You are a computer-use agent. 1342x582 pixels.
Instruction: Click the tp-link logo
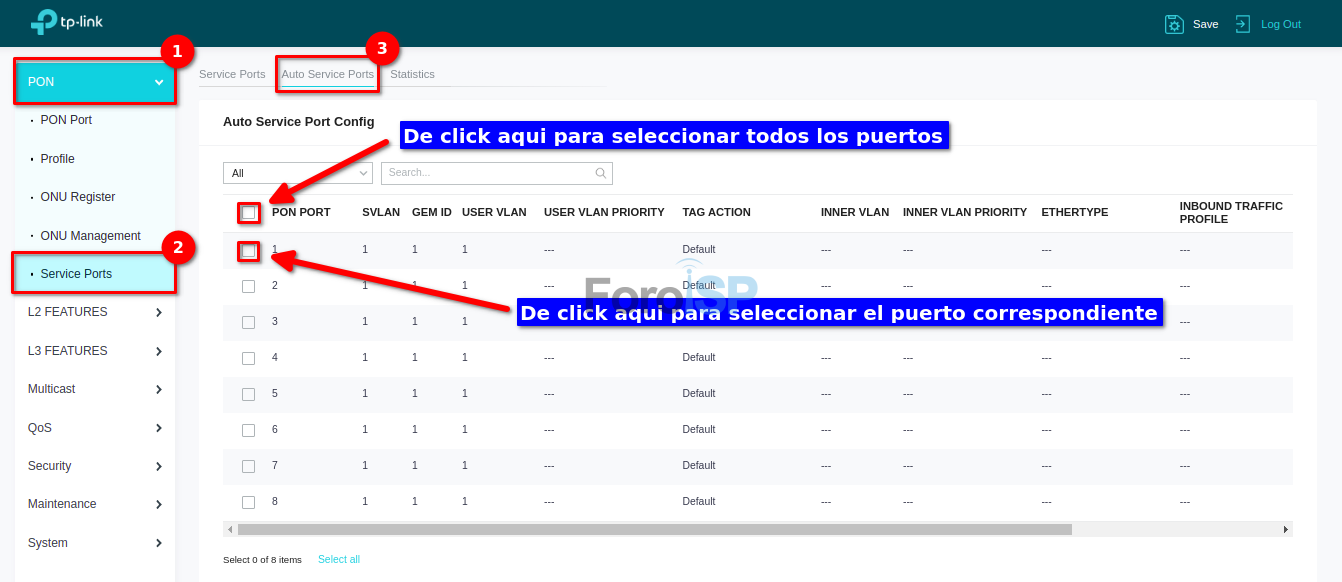click(x=66, y=22)
